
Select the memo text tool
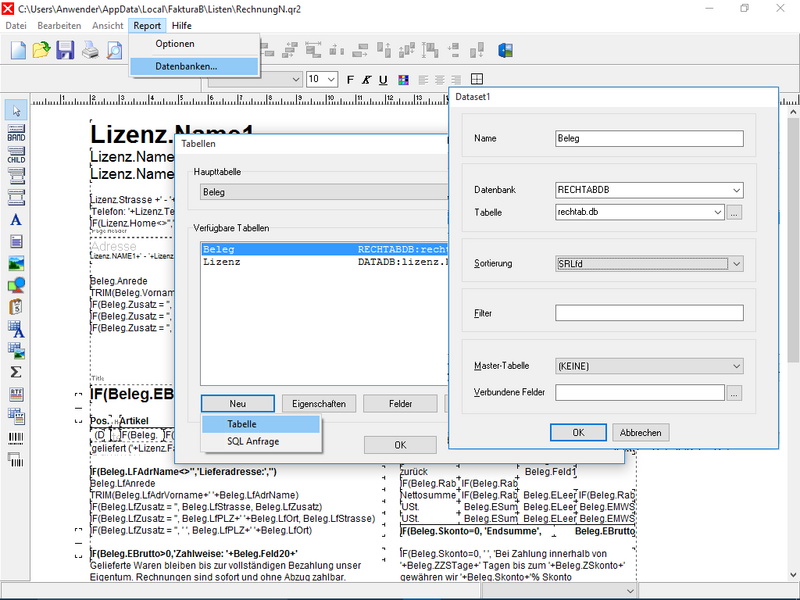tap(16, 242)
